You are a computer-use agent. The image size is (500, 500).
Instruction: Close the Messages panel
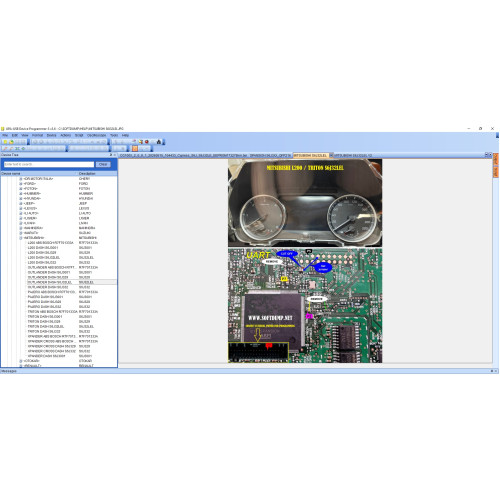coord(496,371)
